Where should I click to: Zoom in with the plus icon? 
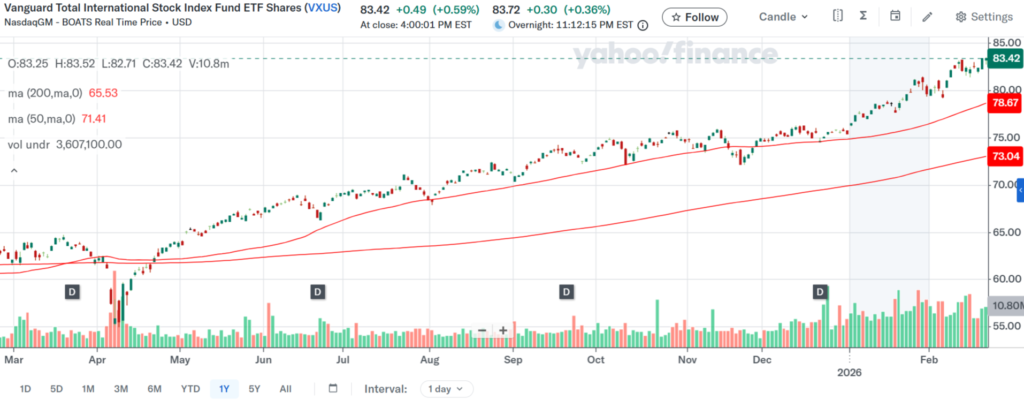click(503, 330)
